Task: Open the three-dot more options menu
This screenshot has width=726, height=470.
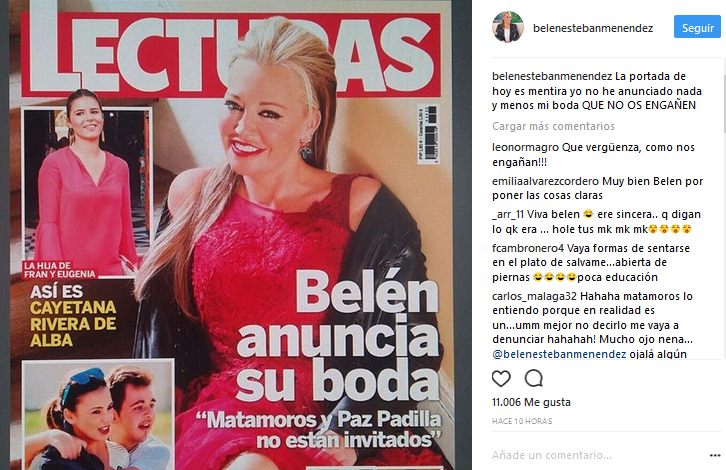Action: pos(715,456)
